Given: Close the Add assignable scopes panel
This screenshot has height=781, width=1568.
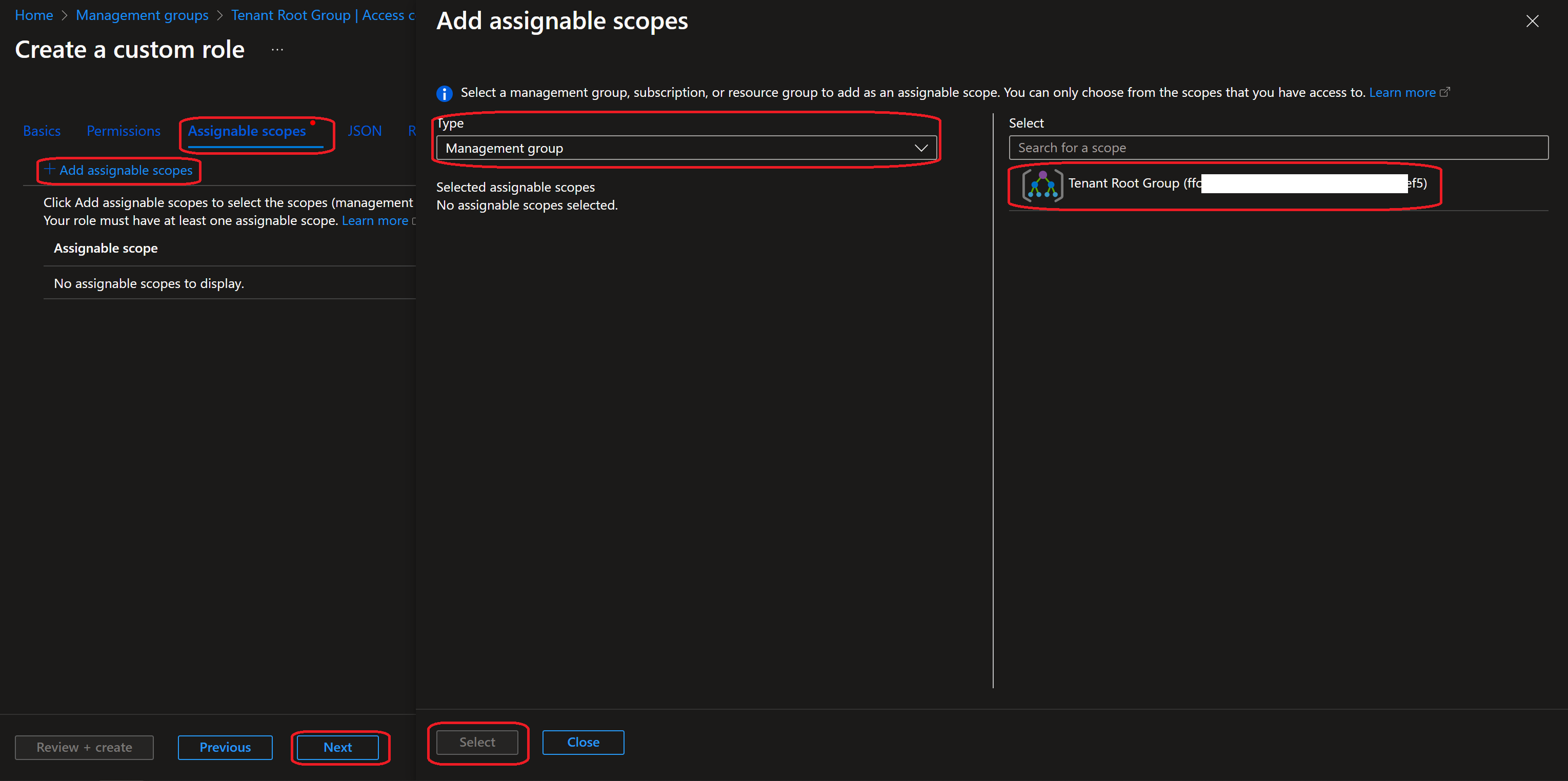Looking at the screenshot, I should coord(1533,20).
